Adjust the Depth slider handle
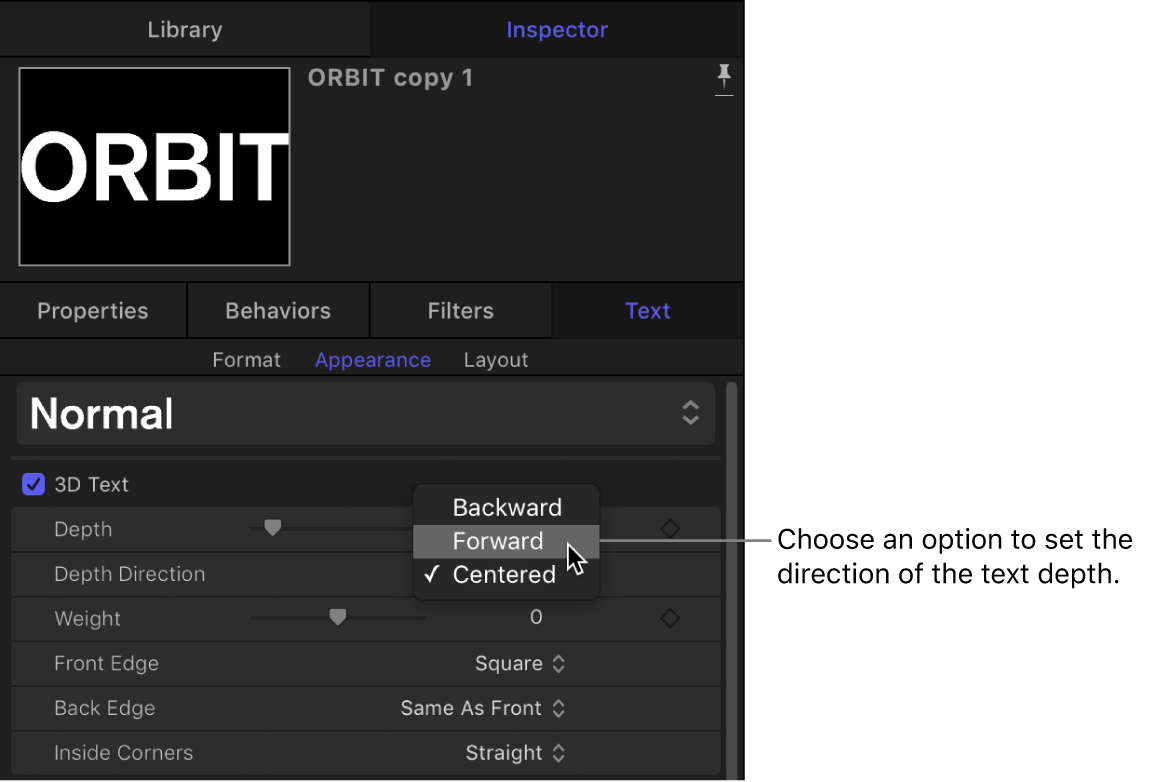 pos(272,529)
